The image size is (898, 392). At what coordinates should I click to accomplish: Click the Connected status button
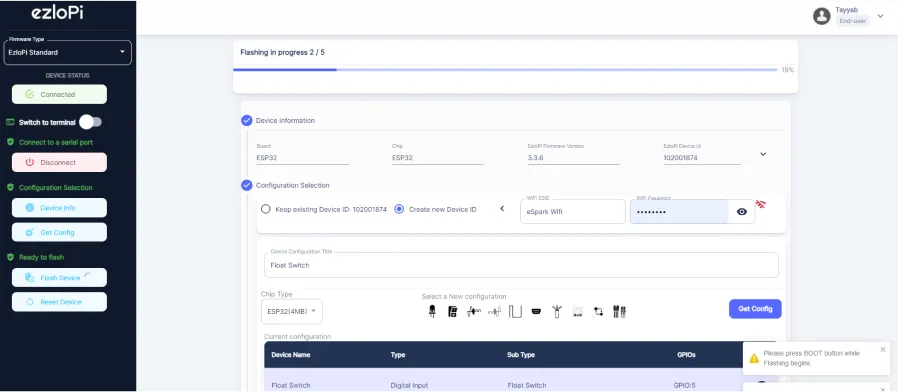point(59,95)
